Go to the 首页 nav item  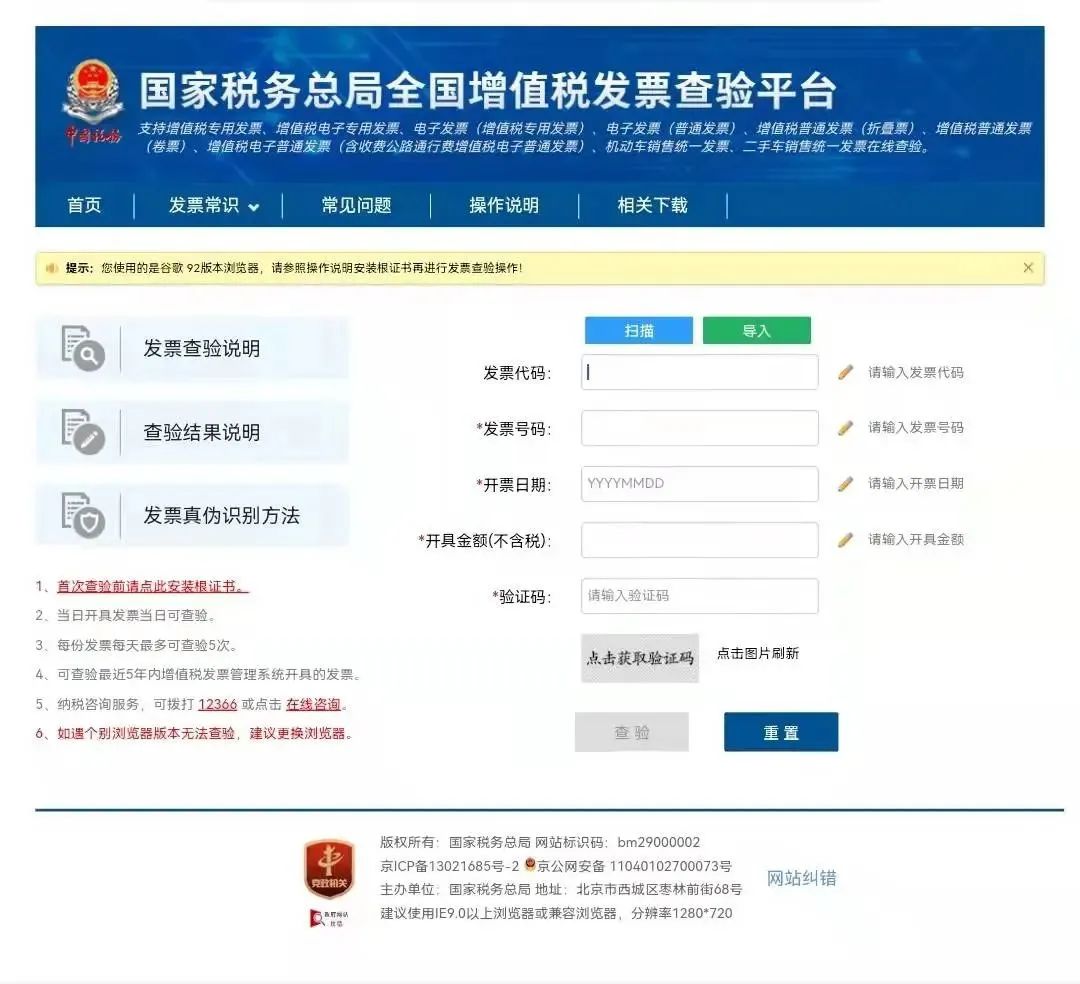(x=84, y=205)
